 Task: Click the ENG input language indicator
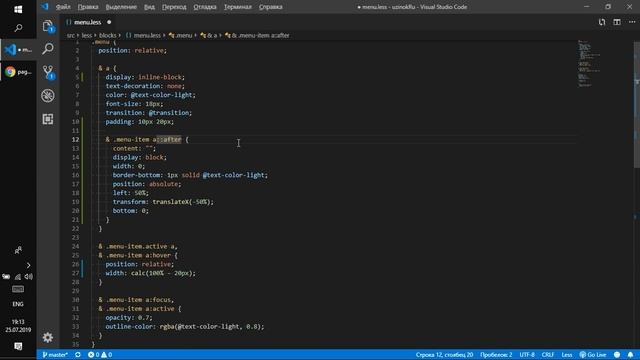pos(18,304)
